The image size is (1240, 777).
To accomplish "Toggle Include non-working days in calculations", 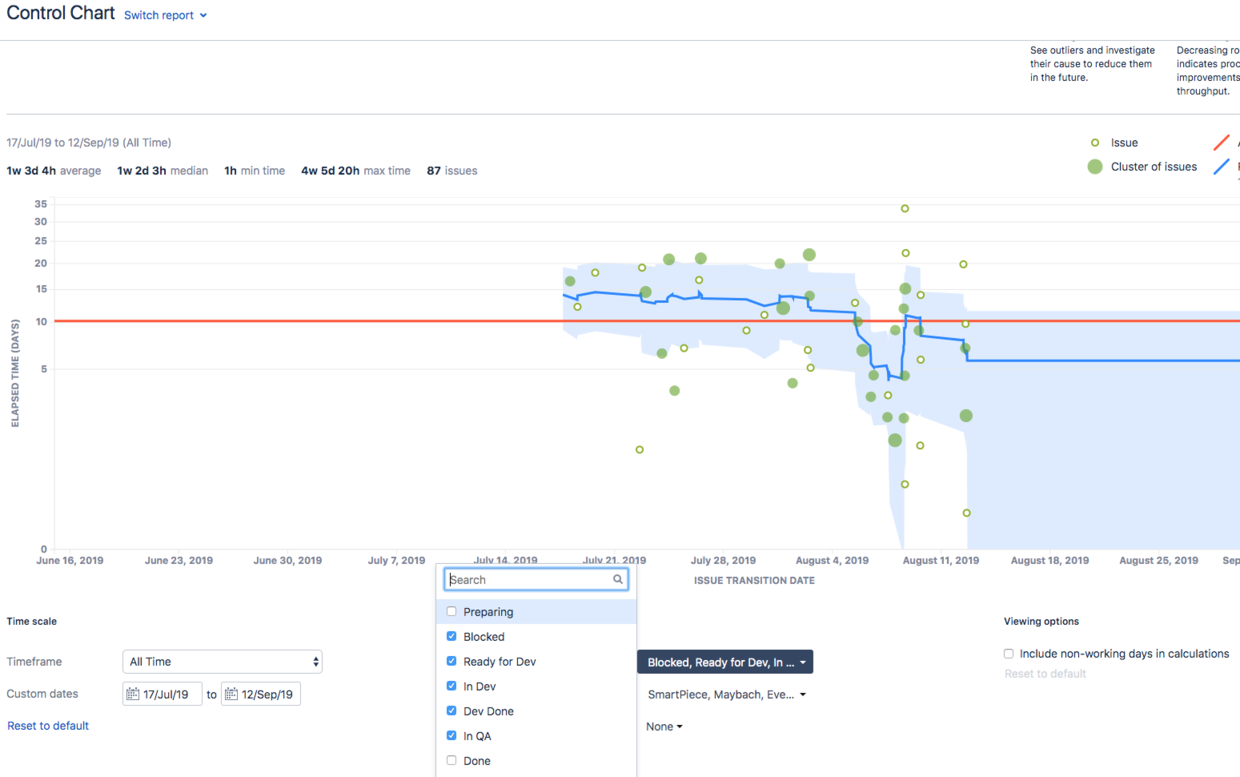I will point(1009,654).
